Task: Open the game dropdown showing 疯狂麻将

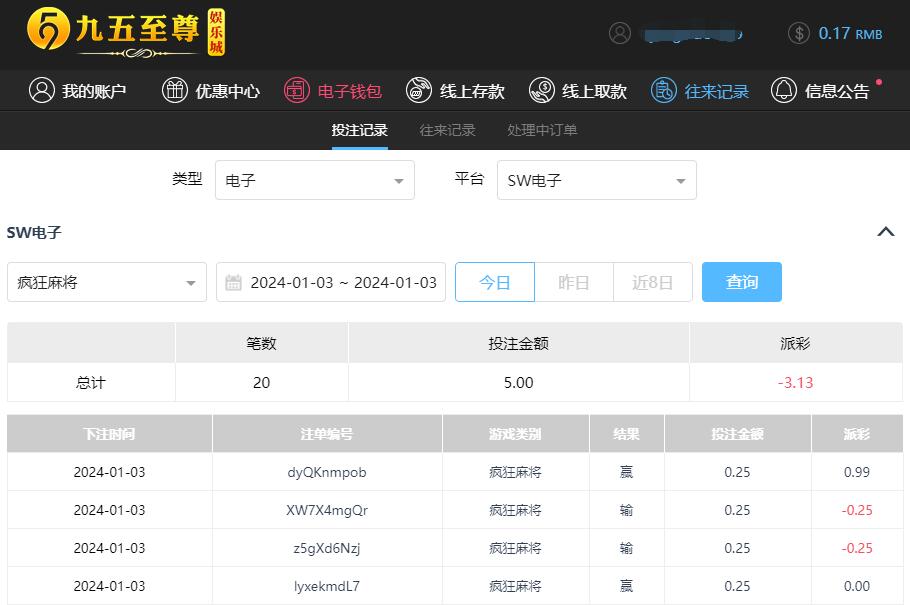Action: coord(107,282)
